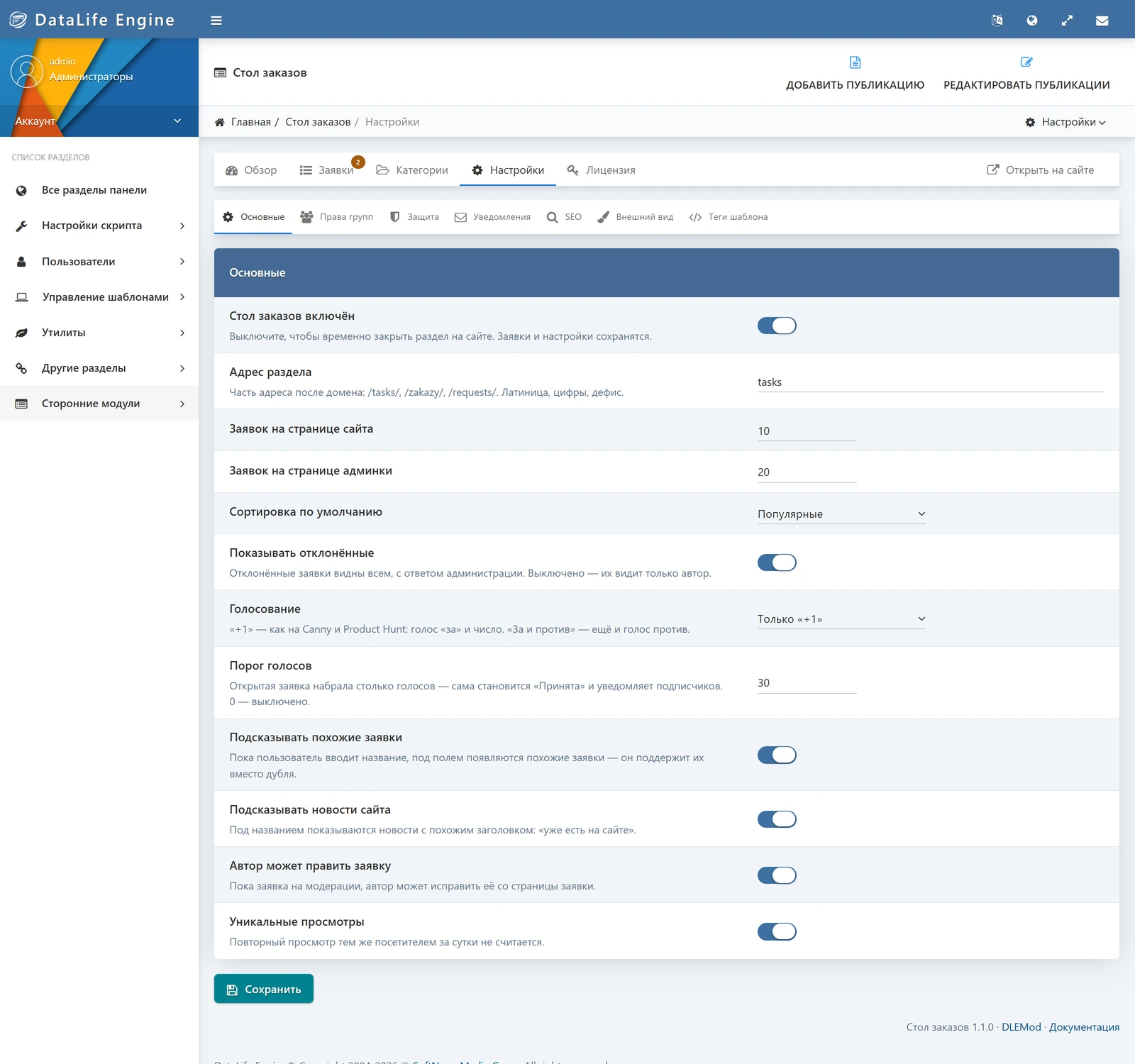1135x1064 pixels.
Task: Click the globe icon in the top bar
Action: (x=1032, y=21)
